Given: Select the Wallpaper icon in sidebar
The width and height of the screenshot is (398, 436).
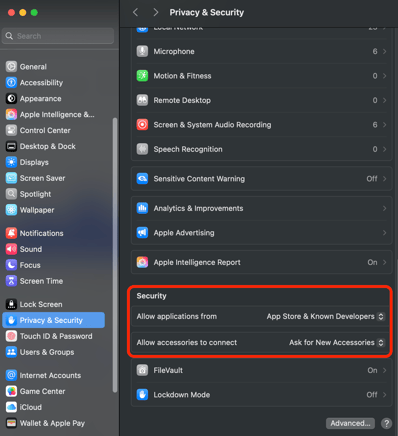Looking at the screenshot, I should point(11,210).
